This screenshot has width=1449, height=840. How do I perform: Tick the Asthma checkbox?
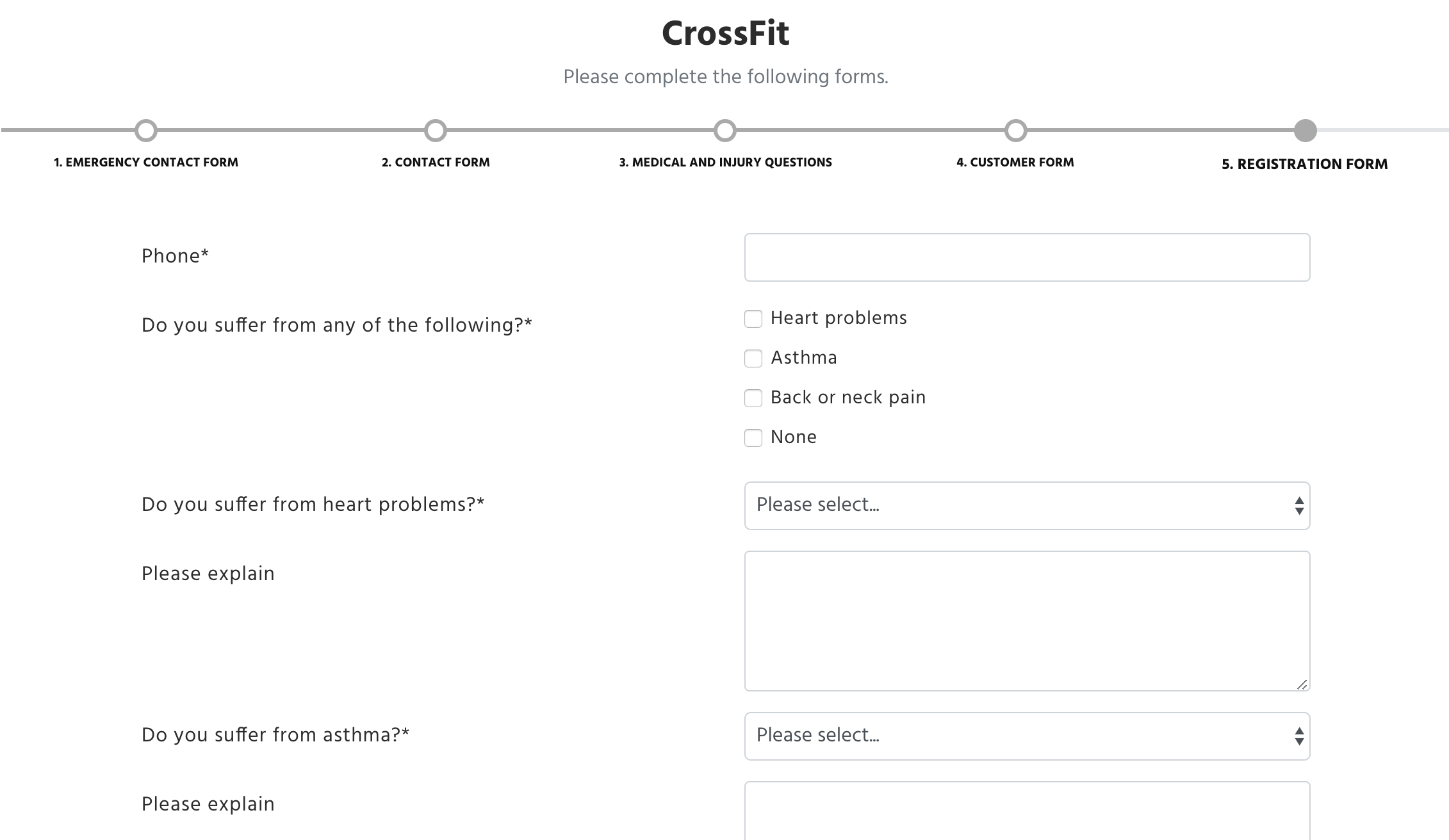753,359
